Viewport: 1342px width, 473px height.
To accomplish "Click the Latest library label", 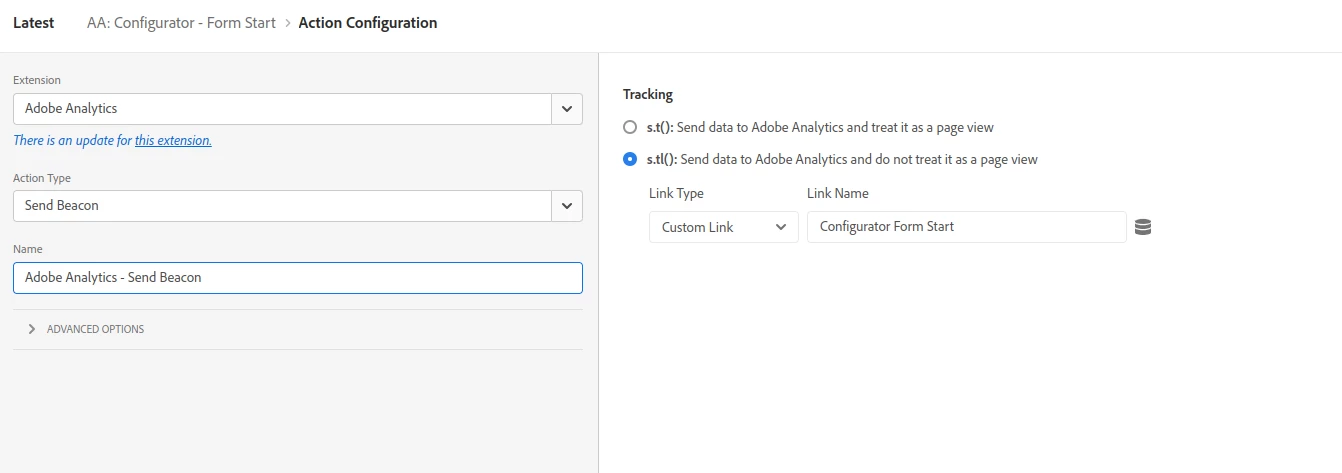I will pos(34,23).
